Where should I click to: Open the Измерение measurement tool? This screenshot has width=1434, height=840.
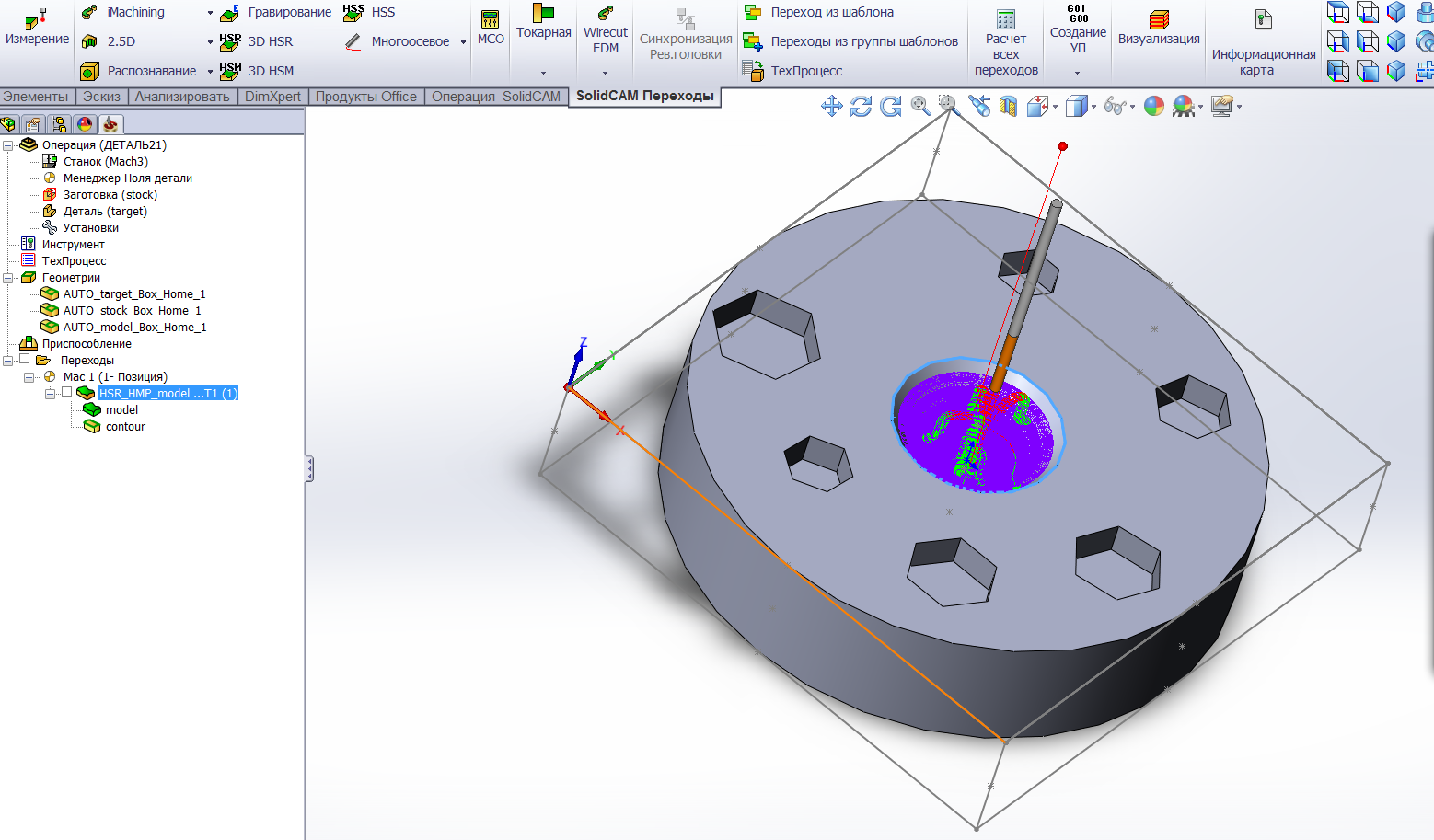point(37,28)
